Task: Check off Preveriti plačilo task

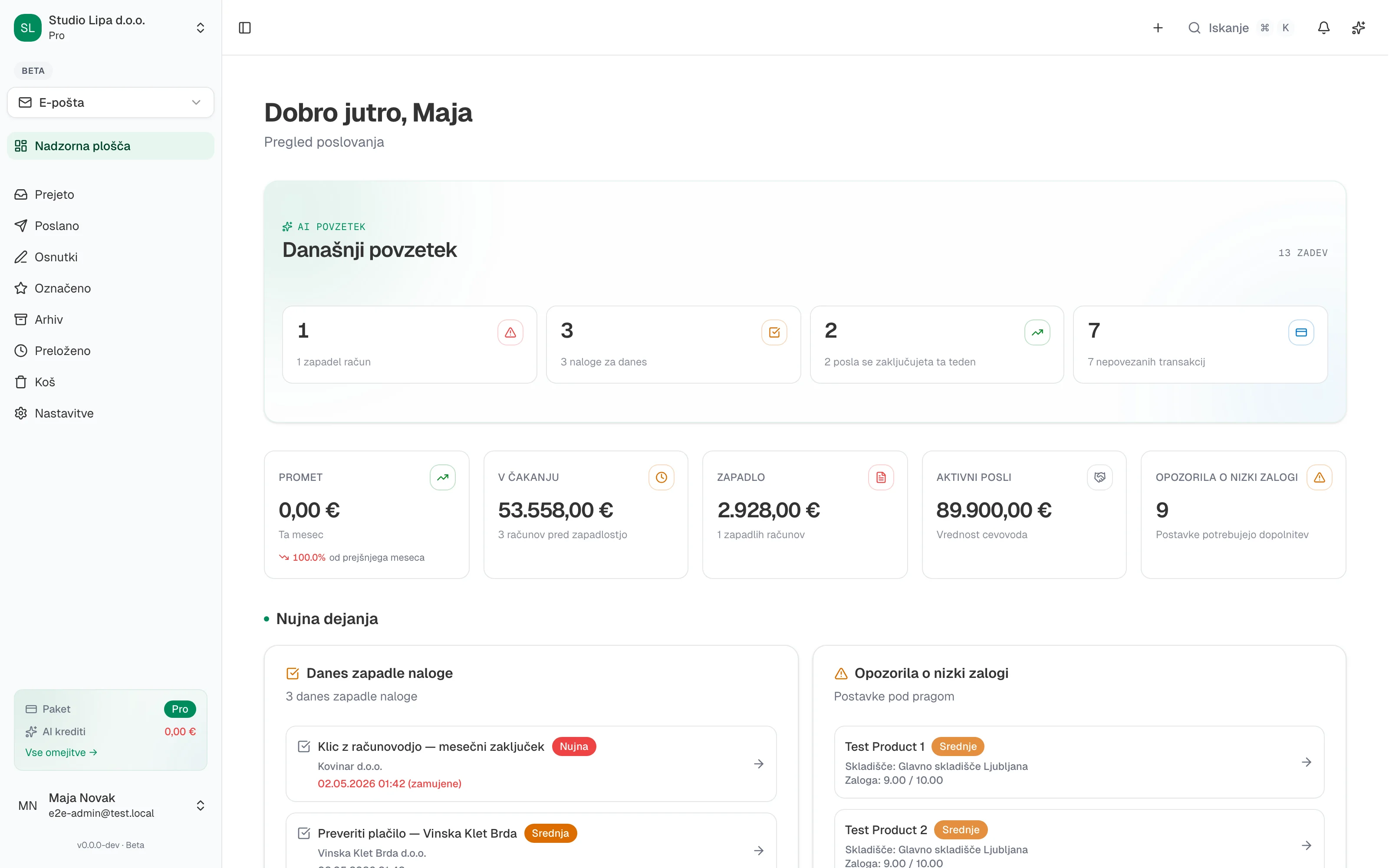Action: 304,833
